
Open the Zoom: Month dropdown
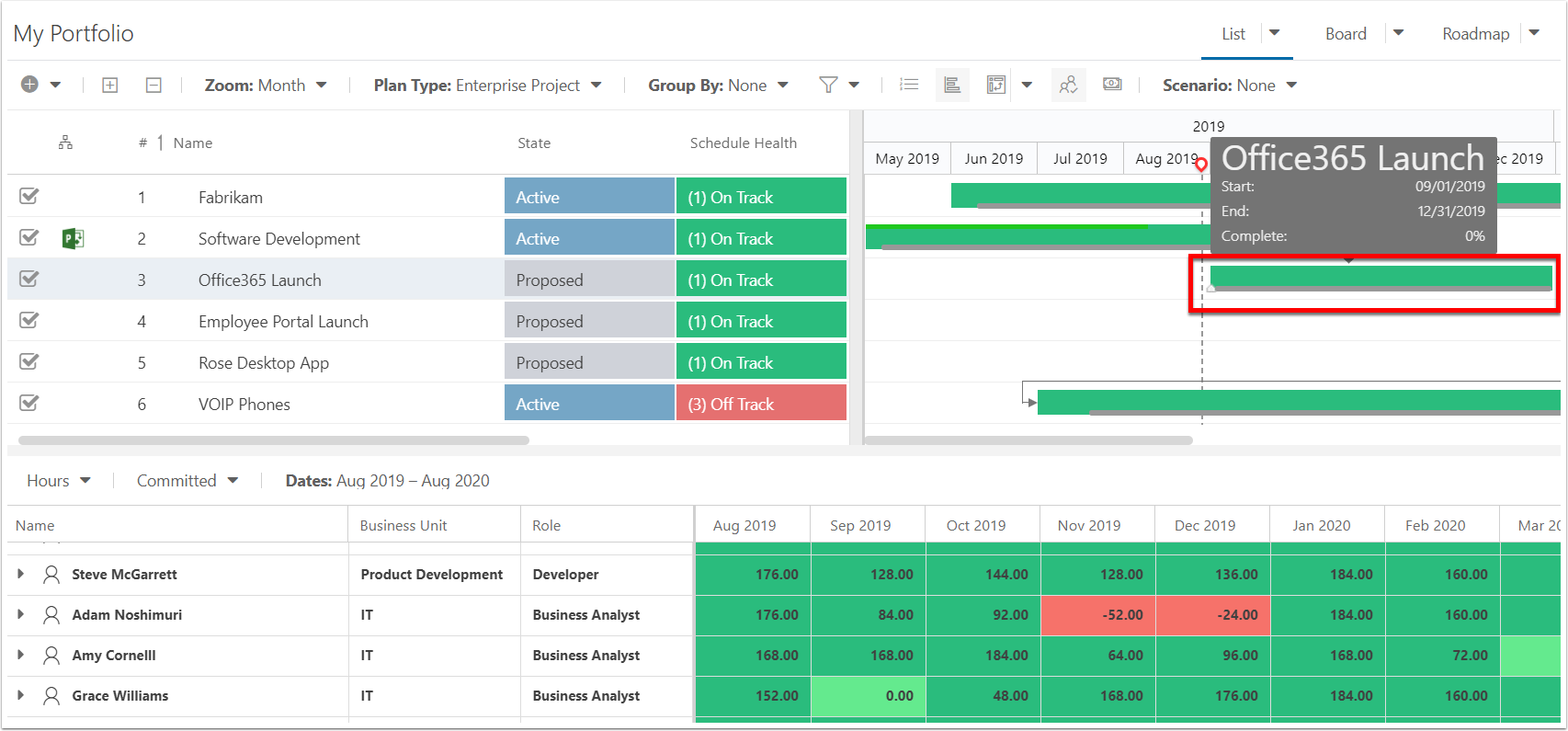pyautogui.click(x=266, y=86)
